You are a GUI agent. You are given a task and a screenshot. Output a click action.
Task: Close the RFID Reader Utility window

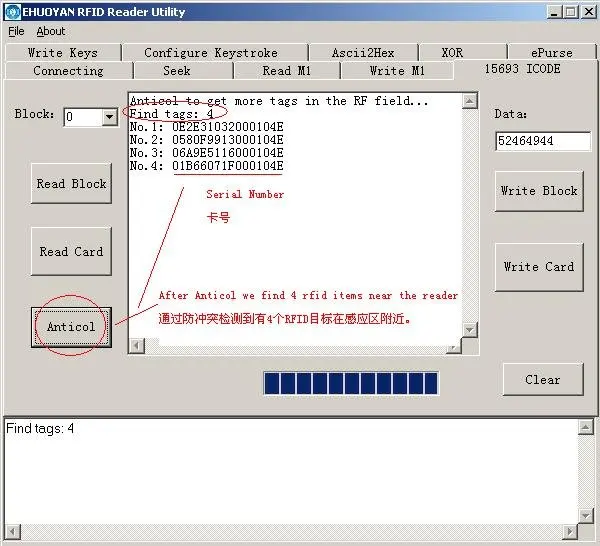[589, 12]
